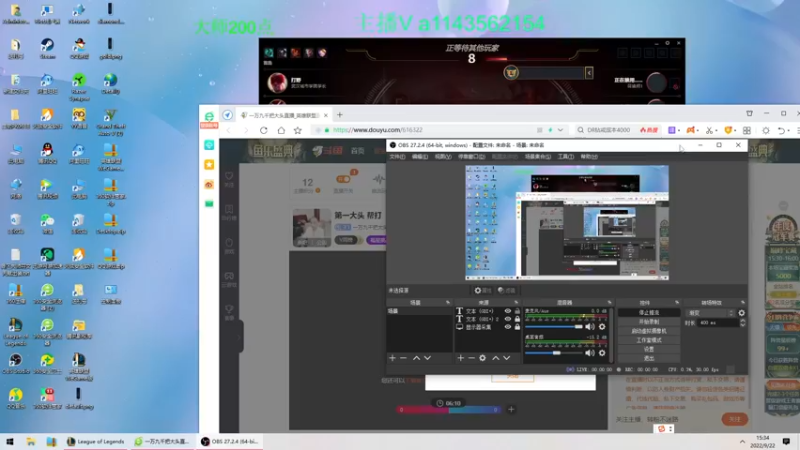Move the selected source down in Sources
This screenshot has height=450, width=800.
507,358
